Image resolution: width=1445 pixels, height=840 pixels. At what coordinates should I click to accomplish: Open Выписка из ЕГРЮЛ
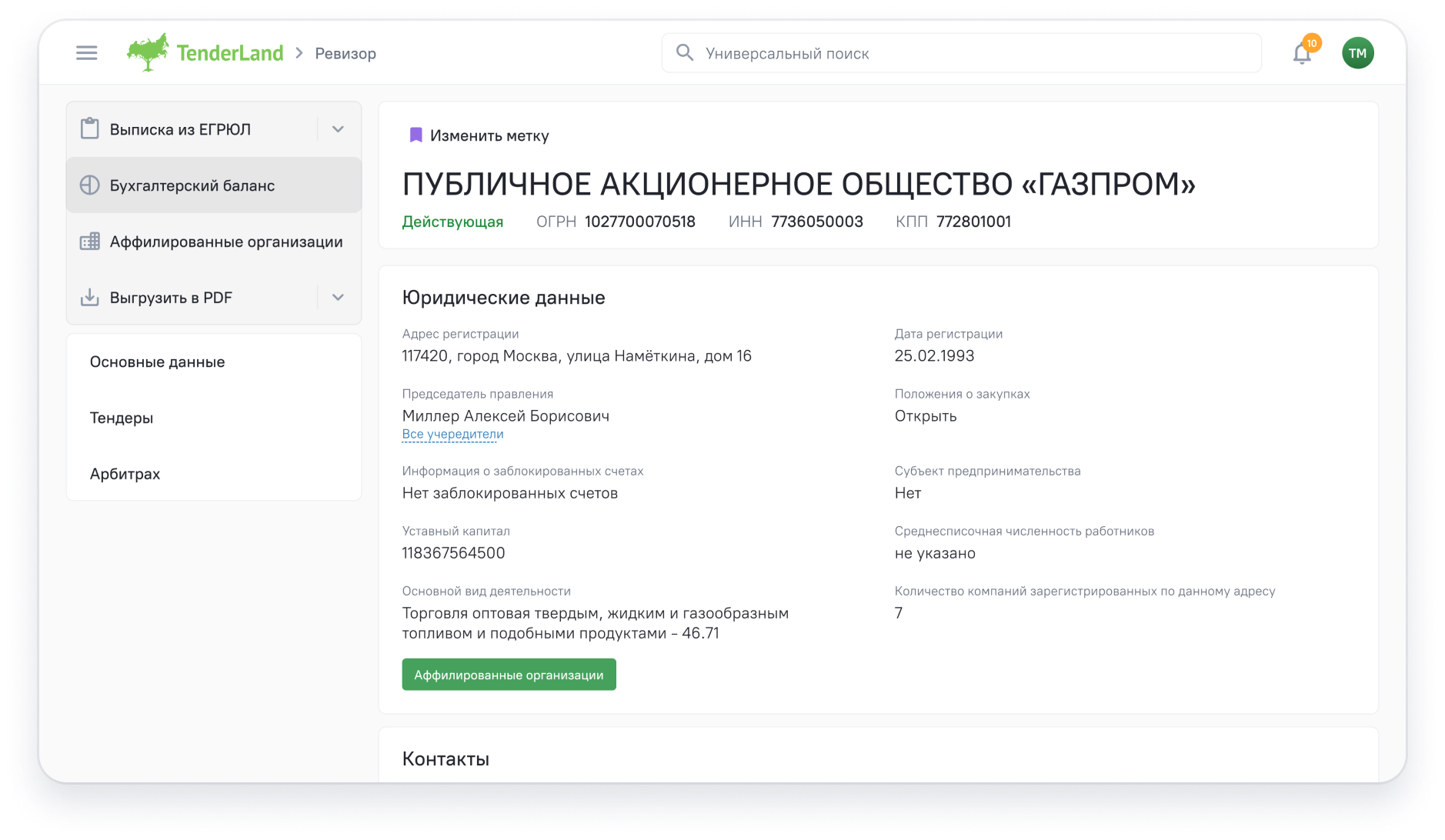pyautogui.click(x=180, y=129)
